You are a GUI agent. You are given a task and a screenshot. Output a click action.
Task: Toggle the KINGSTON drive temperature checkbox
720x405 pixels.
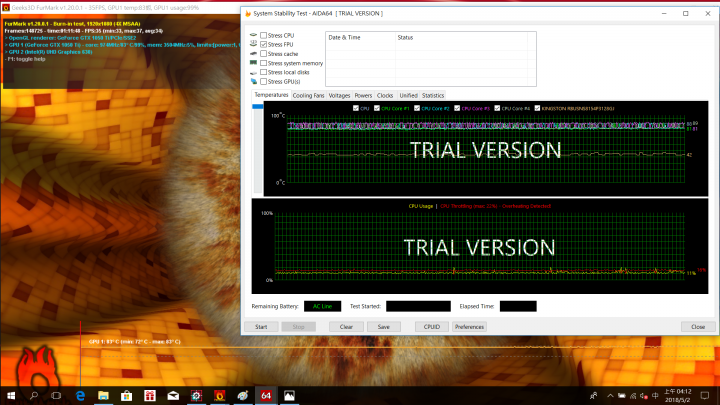coord(537,108)
